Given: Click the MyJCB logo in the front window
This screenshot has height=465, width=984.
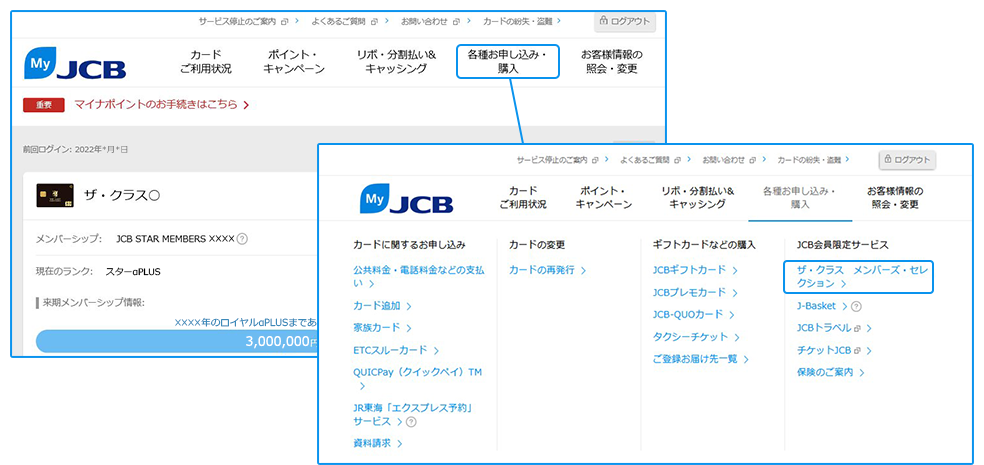Looking at the screenshot, I should (x=407, y=198).
